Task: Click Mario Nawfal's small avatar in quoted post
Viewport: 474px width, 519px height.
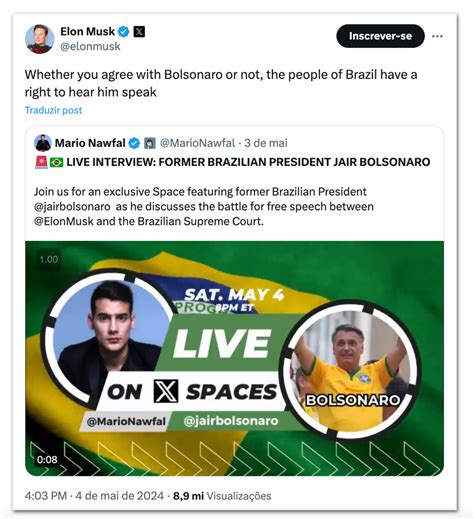Action: (x=43, y=143)
